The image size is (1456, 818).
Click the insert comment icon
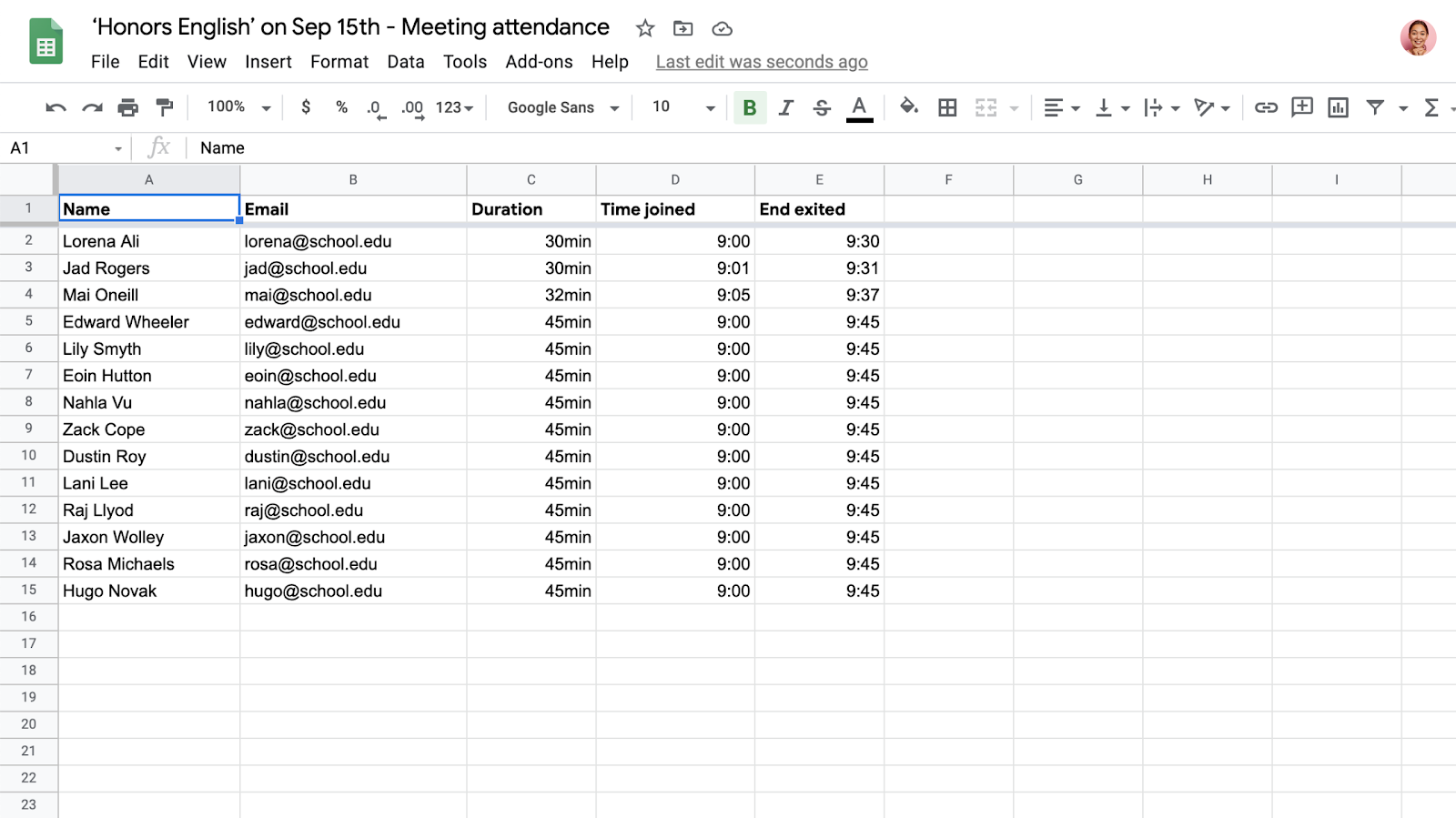pos(1302,107)
